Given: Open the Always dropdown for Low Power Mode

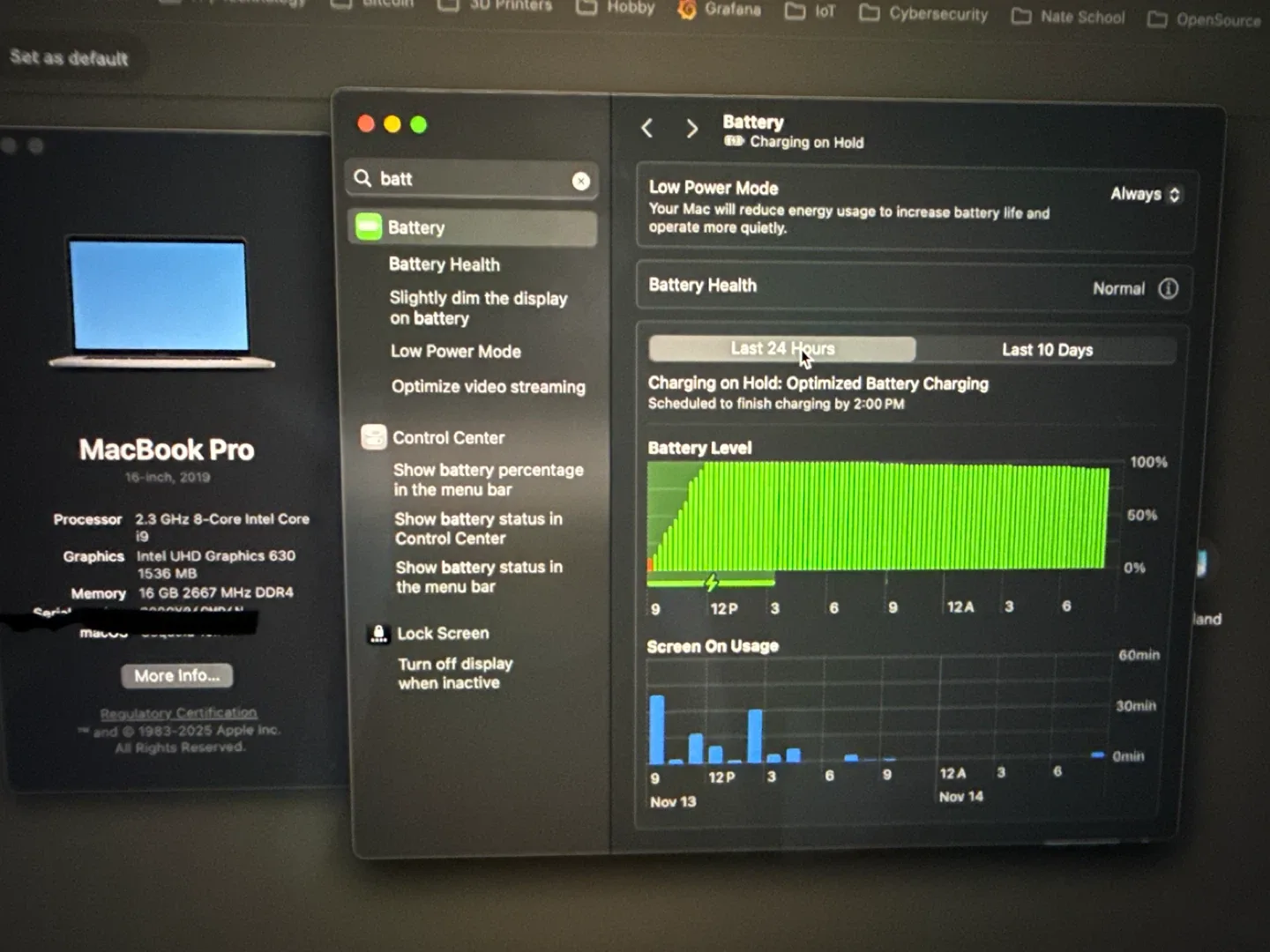Looking at the screenshot, I should point(1144,194).
